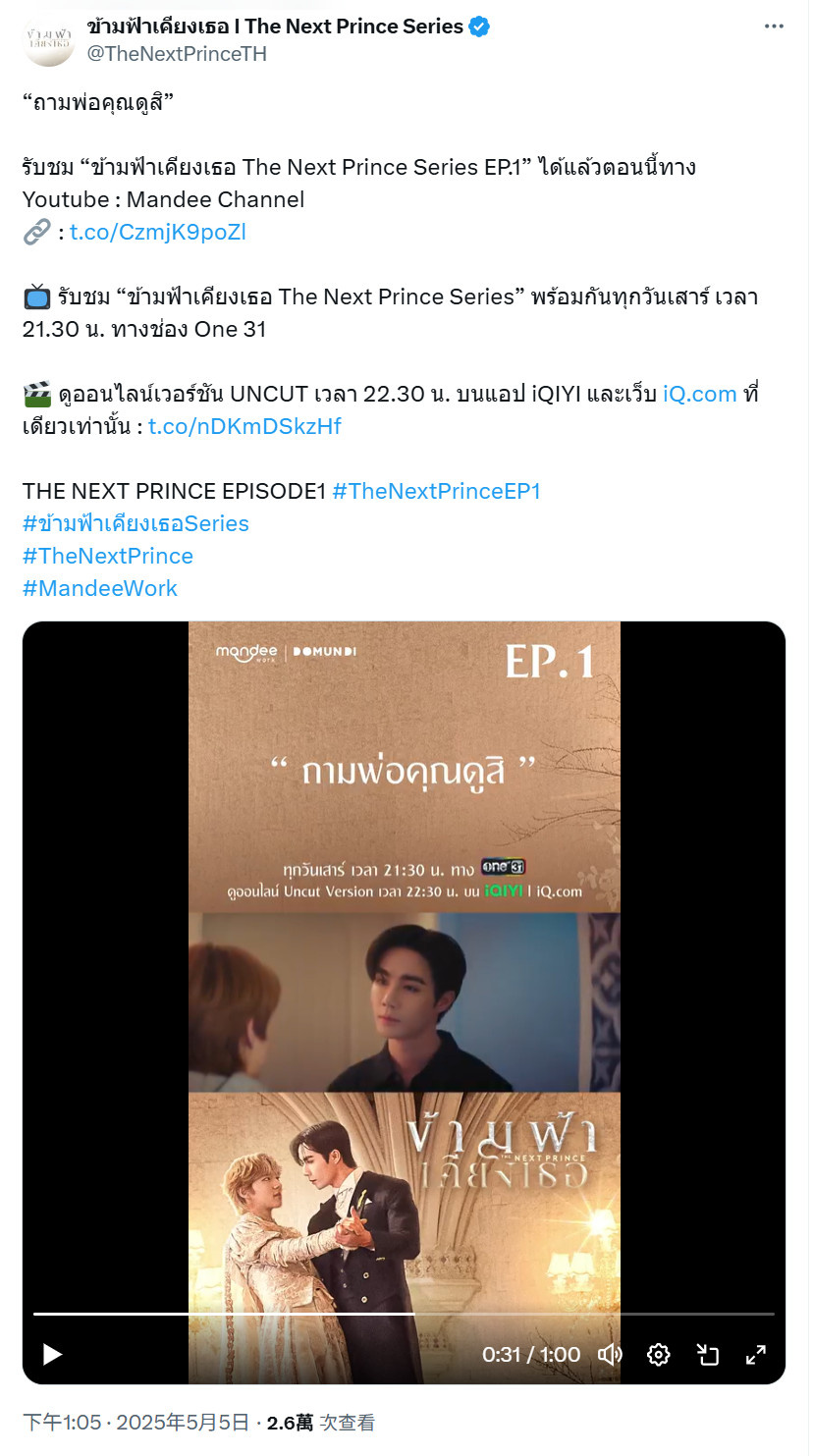
Task: Click the verified blue checkmark badge
Action: click(x=479, y=27)
